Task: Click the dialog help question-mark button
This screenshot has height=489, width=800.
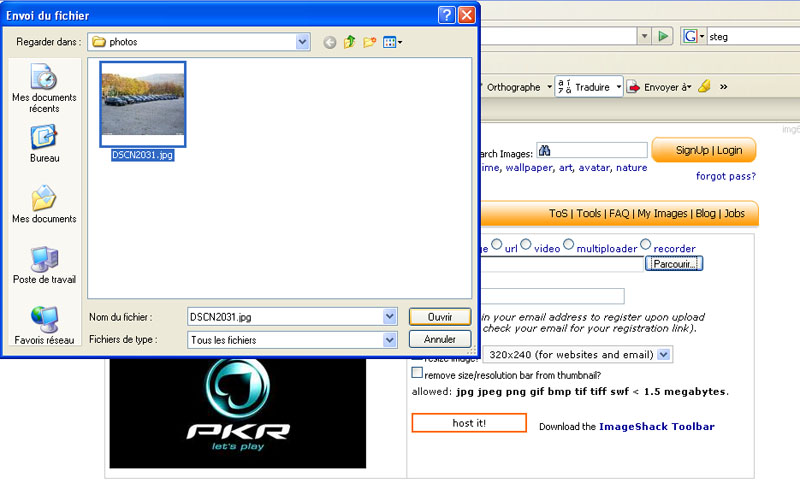Action: 446,15
